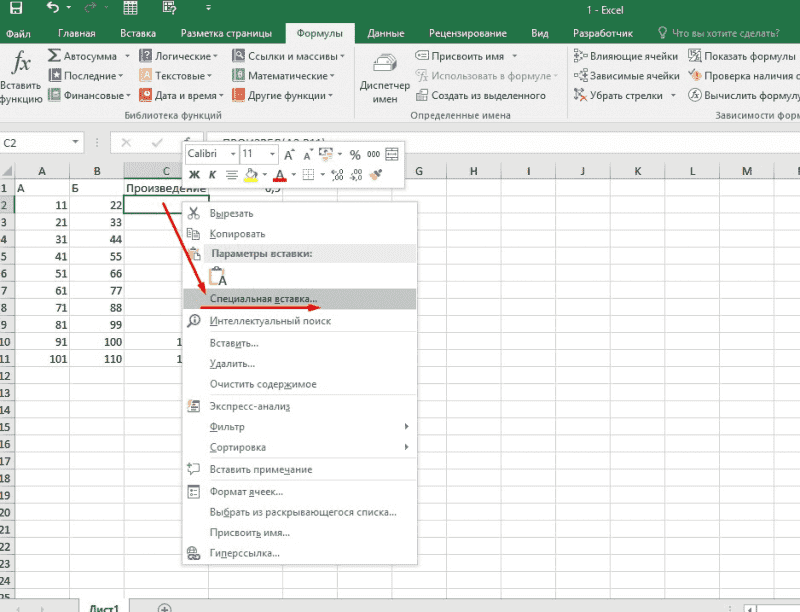Choose Формат ячеек from context menu

[246, 491]
